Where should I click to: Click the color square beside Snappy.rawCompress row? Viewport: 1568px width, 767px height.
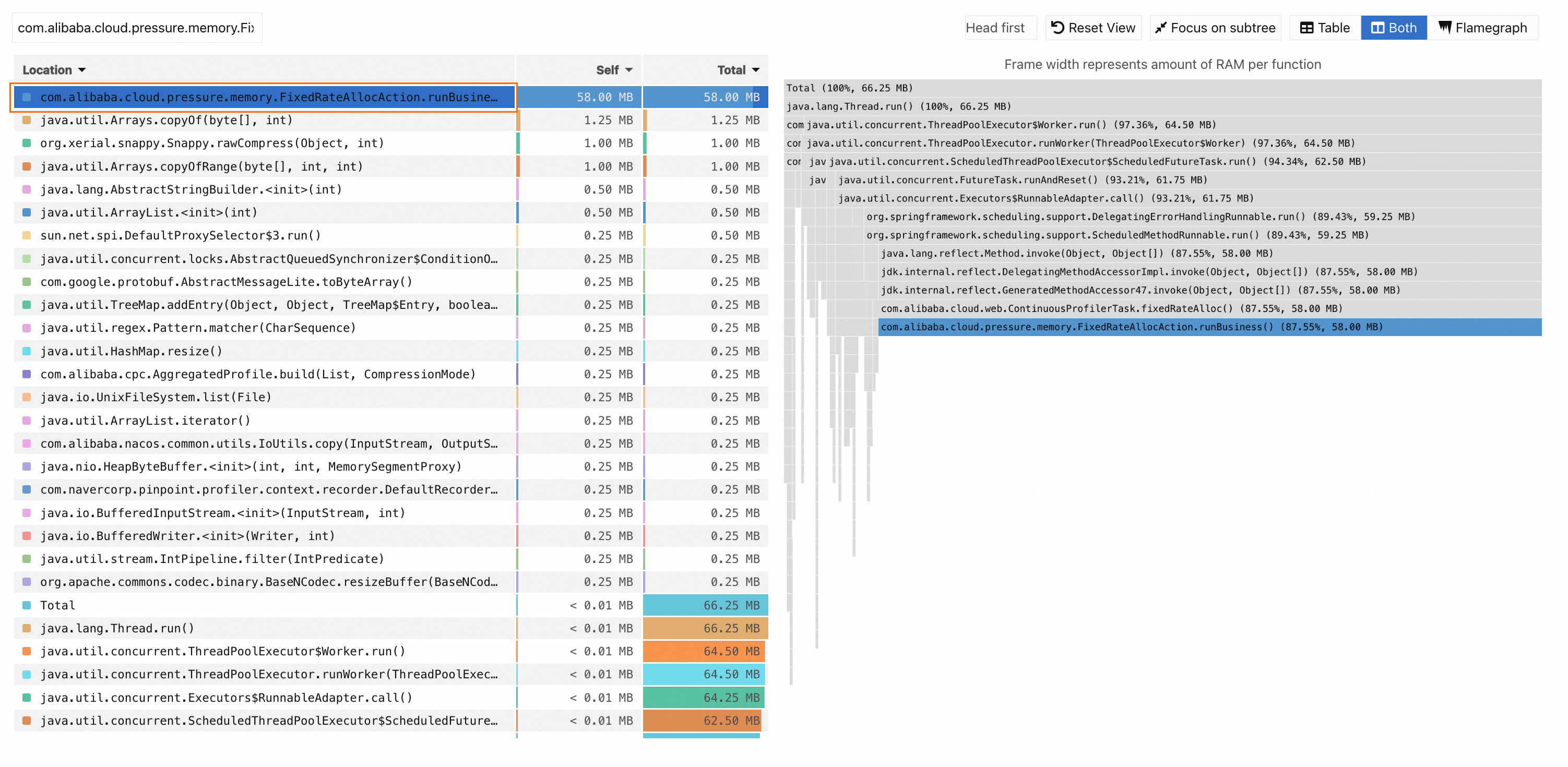(x=27, y=143)
